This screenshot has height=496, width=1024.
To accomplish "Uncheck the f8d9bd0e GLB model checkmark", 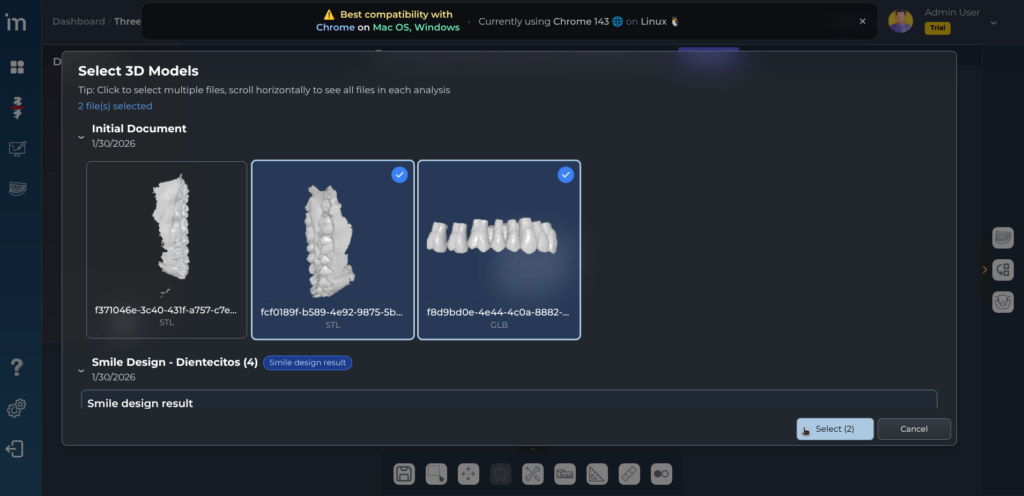I will (565, 175).
